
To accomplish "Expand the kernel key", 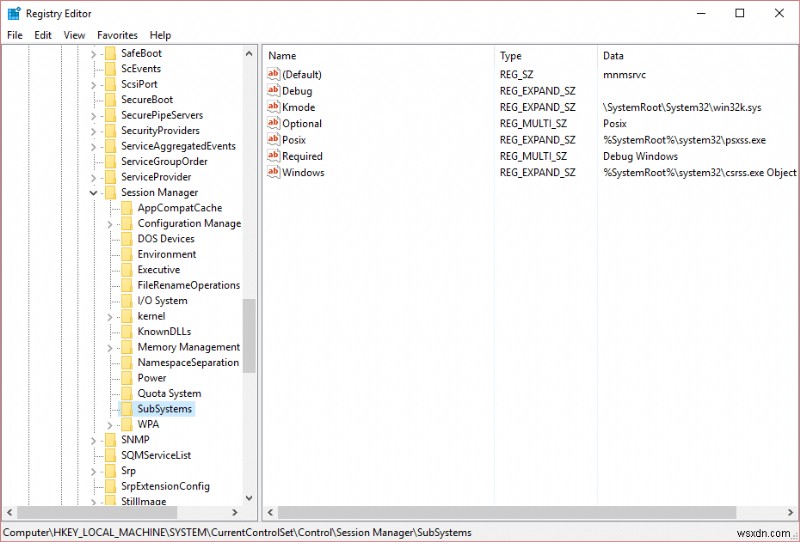I will click(x=110, y=317).
